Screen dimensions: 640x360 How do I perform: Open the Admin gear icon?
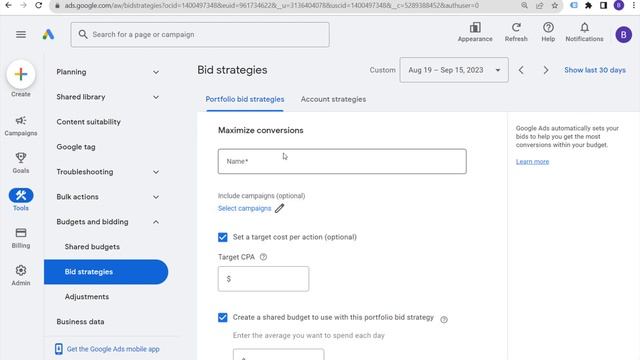(x=21, y=271)
